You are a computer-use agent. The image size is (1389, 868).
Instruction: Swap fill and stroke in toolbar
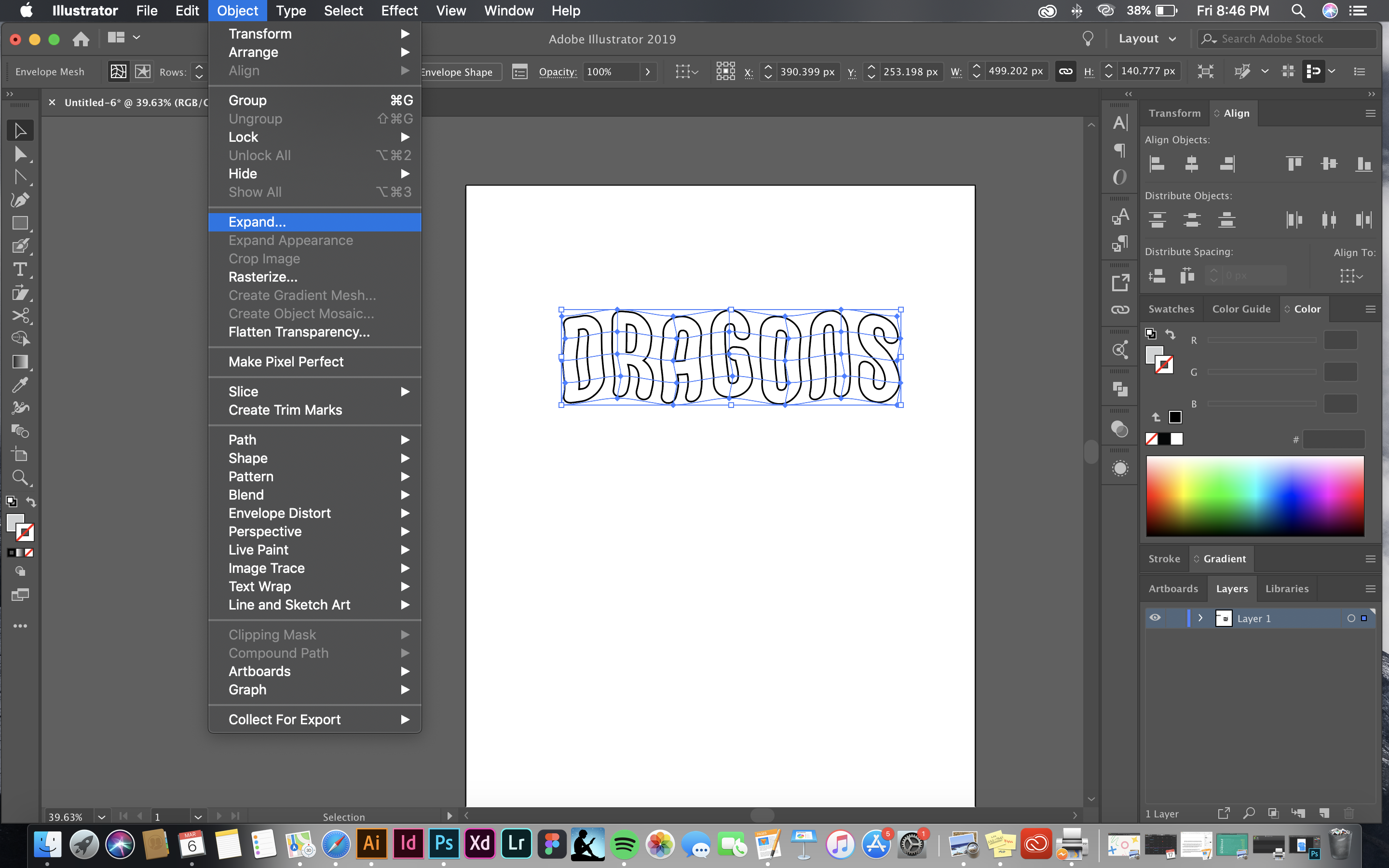click(31, 502)
